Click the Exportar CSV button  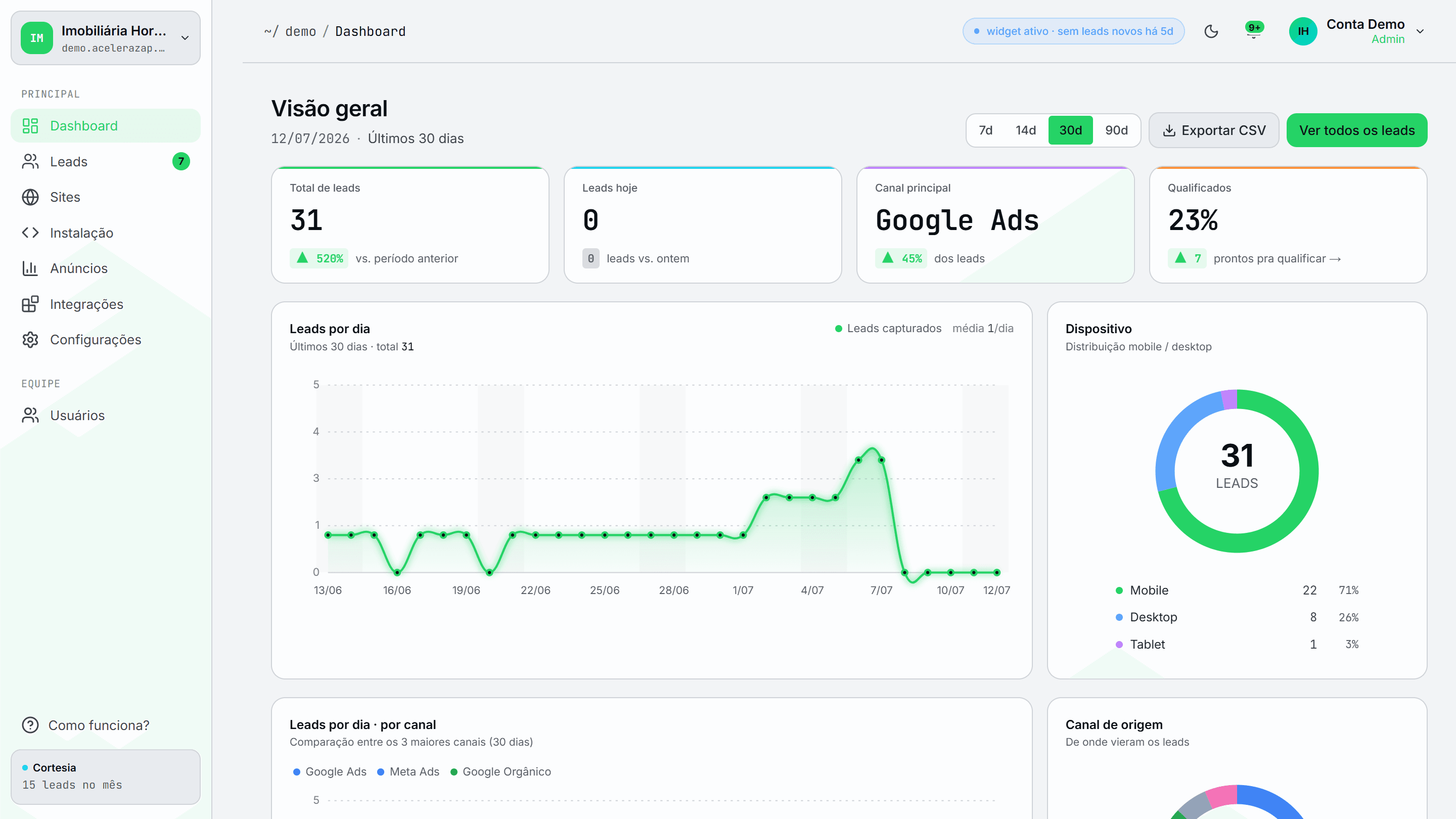[1213, 130]
